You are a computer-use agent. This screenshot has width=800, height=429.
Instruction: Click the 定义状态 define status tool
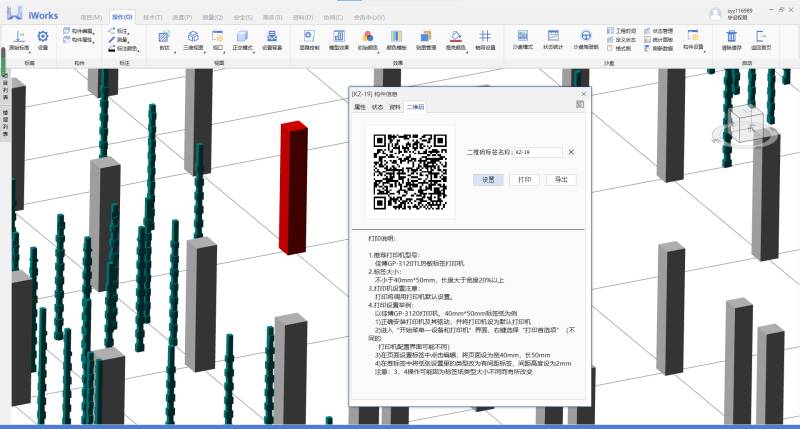(x=621, y=40)
